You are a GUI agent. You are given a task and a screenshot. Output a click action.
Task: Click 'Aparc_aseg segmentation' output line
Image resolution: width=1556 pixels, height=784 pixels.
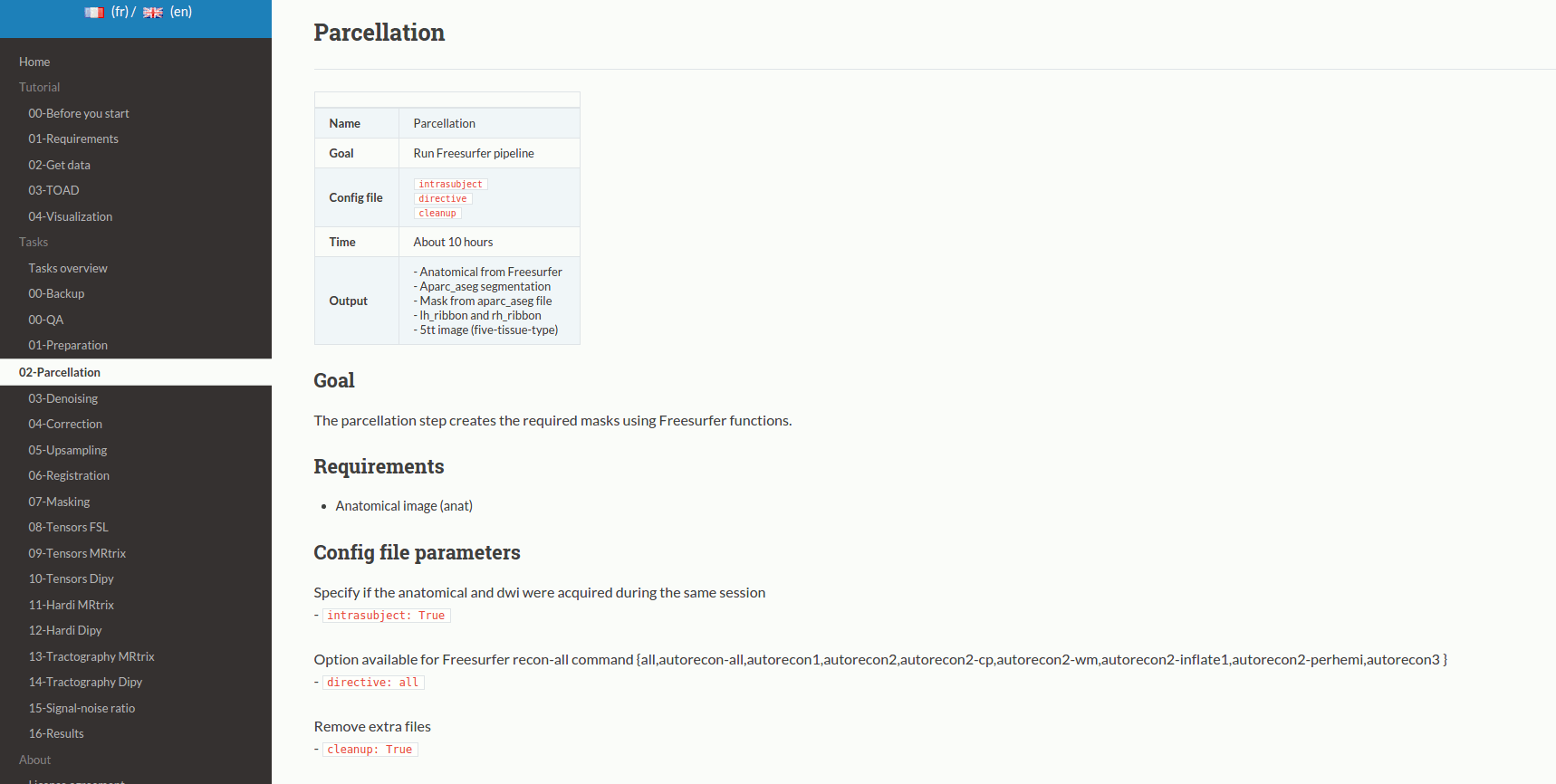pos(483,286)
